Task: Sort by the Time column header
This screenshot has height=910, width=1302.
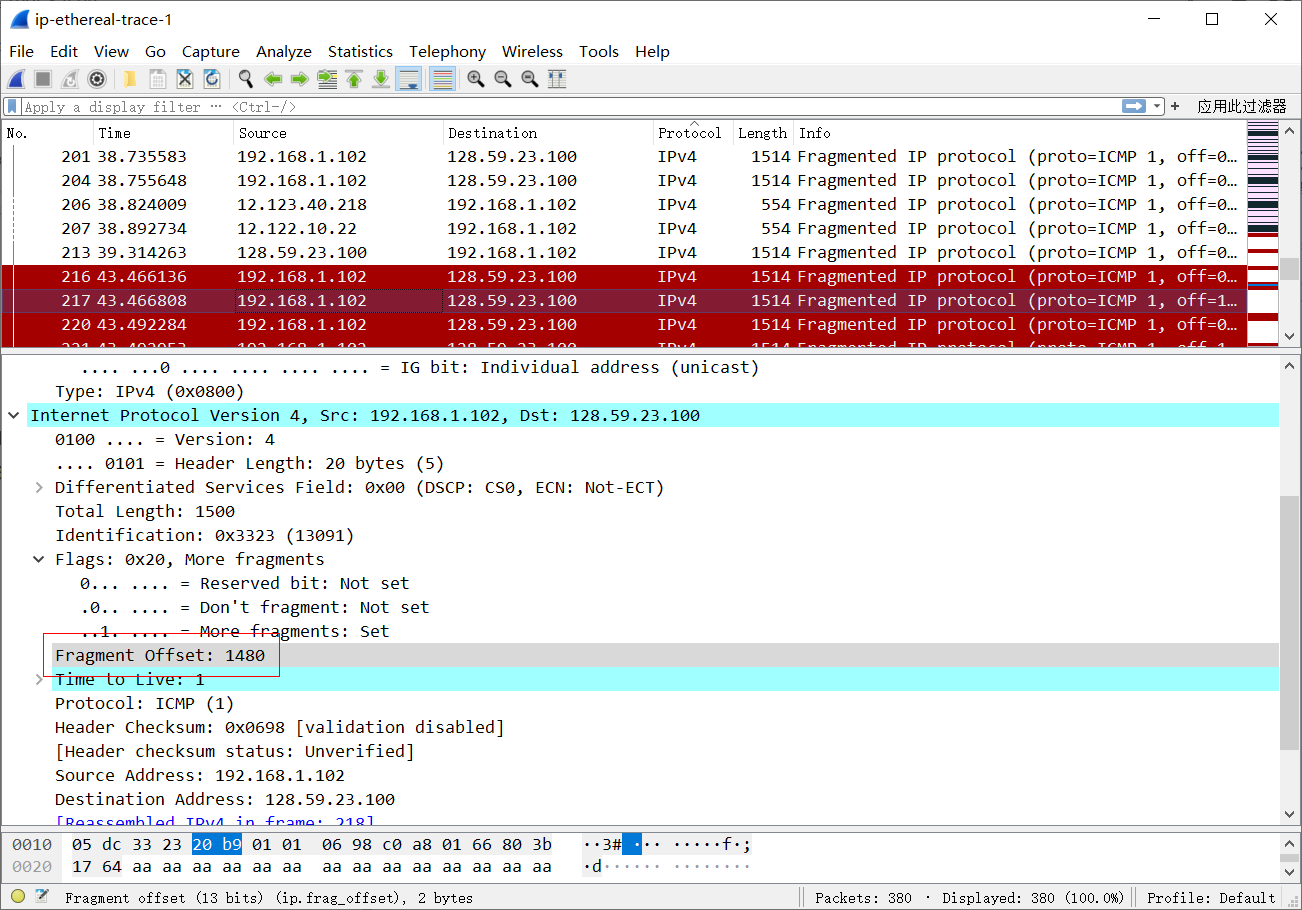Action: [164, 133]
